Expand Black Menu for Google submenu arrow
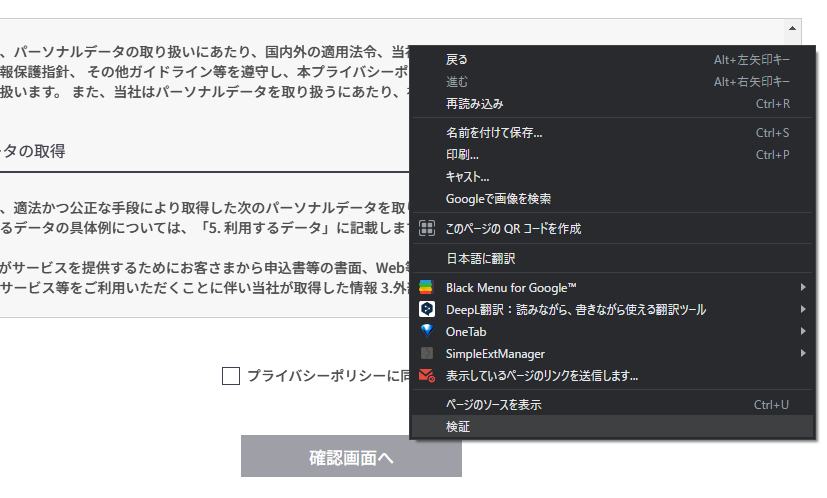Viewport: 827px width, 498px height. (803, 287)
